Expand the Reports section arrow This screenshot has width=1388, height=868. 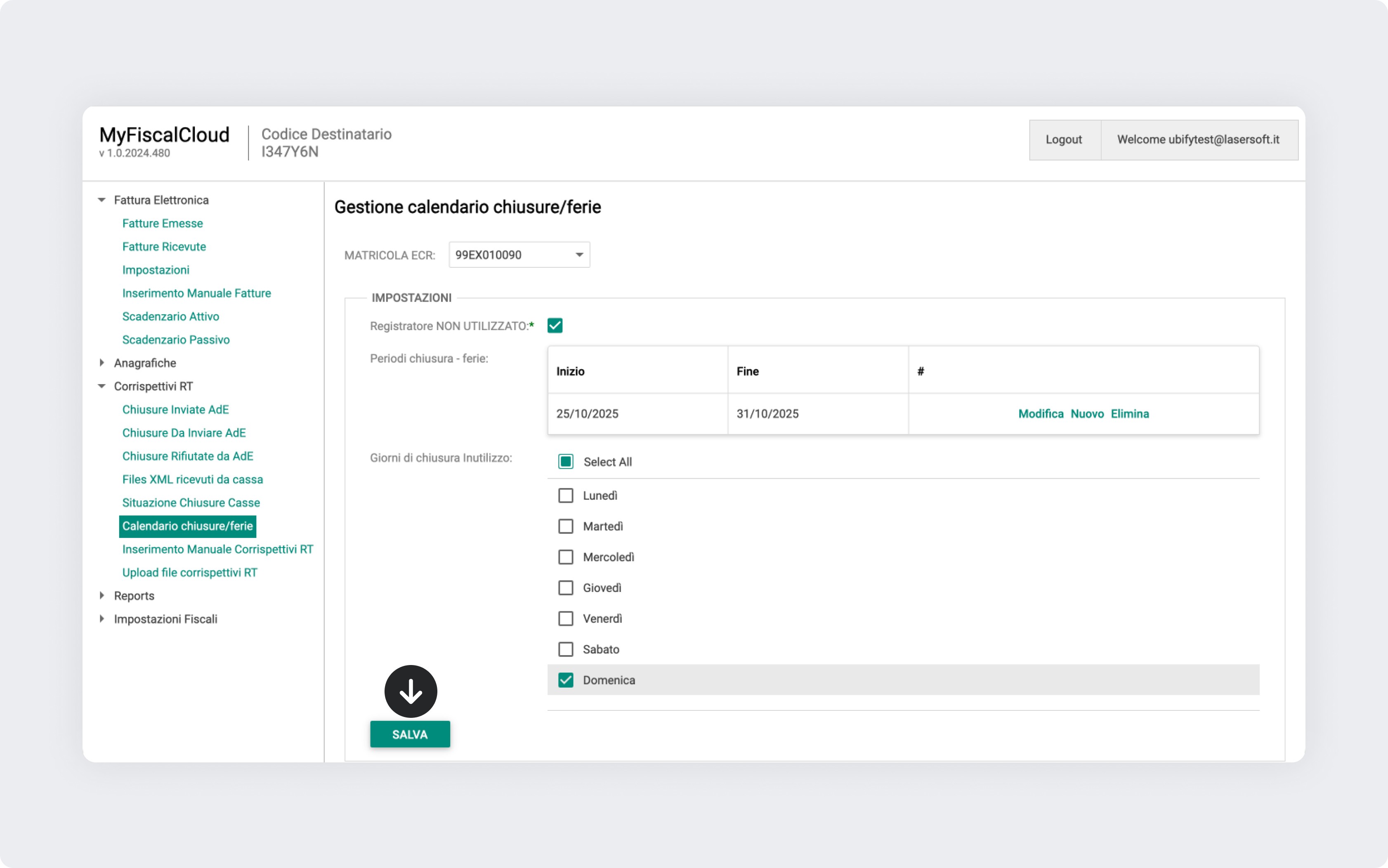coord(102,595)
